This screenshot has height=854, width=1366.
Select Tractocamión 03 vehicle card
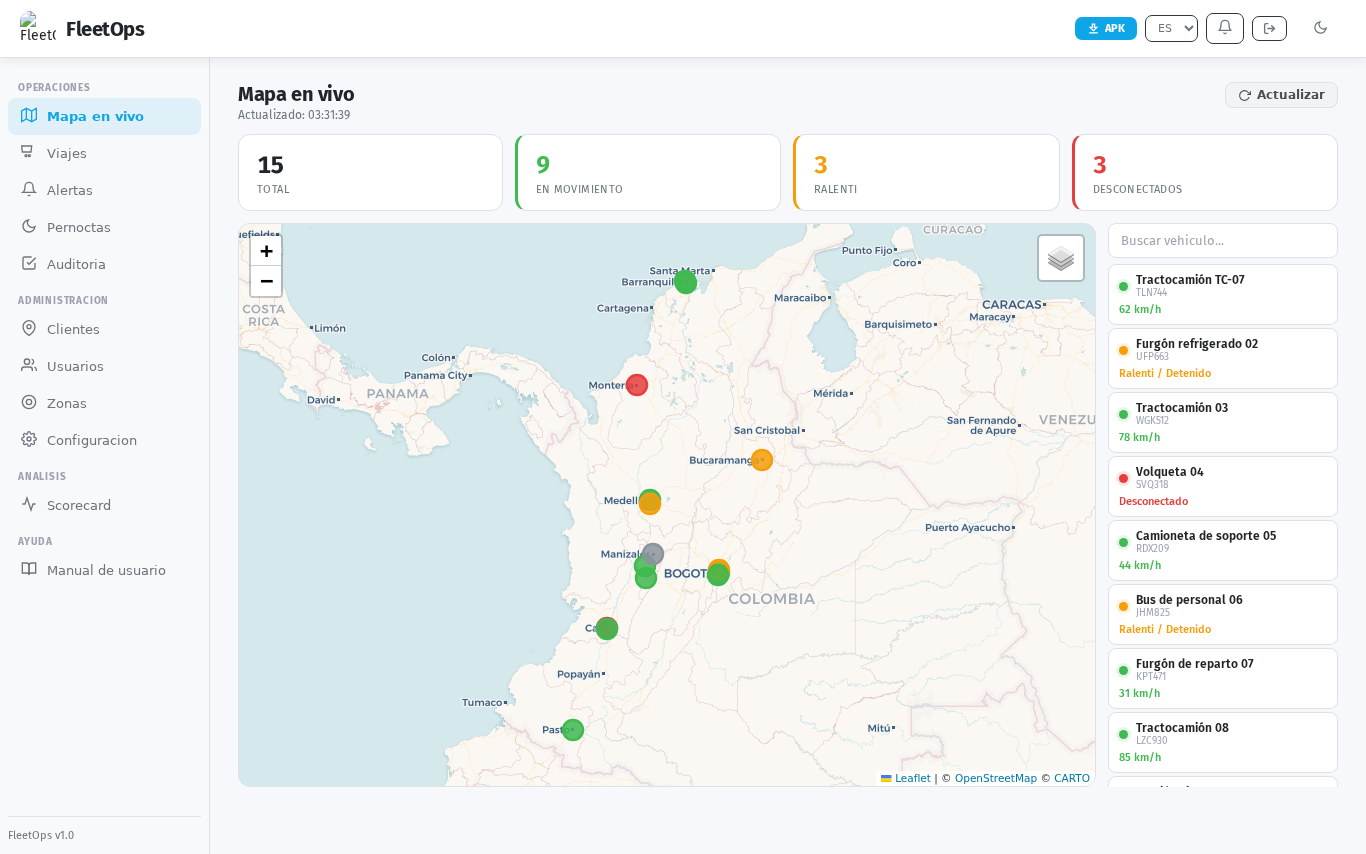[1223, 422]
